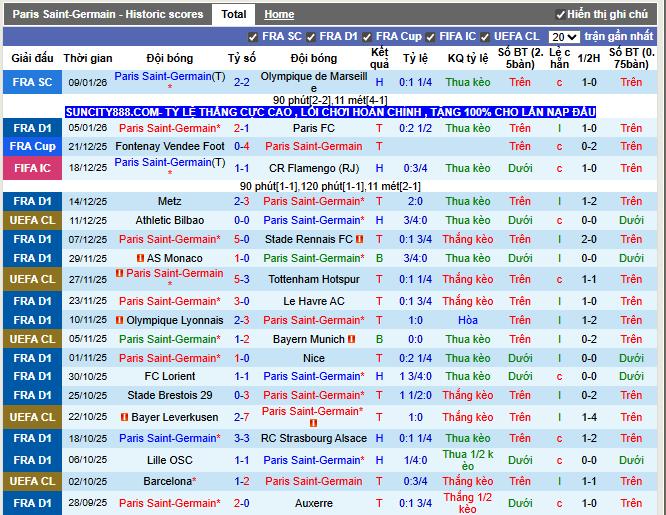Click the FRA SC league label on 09/01/26

pos(32,82)
